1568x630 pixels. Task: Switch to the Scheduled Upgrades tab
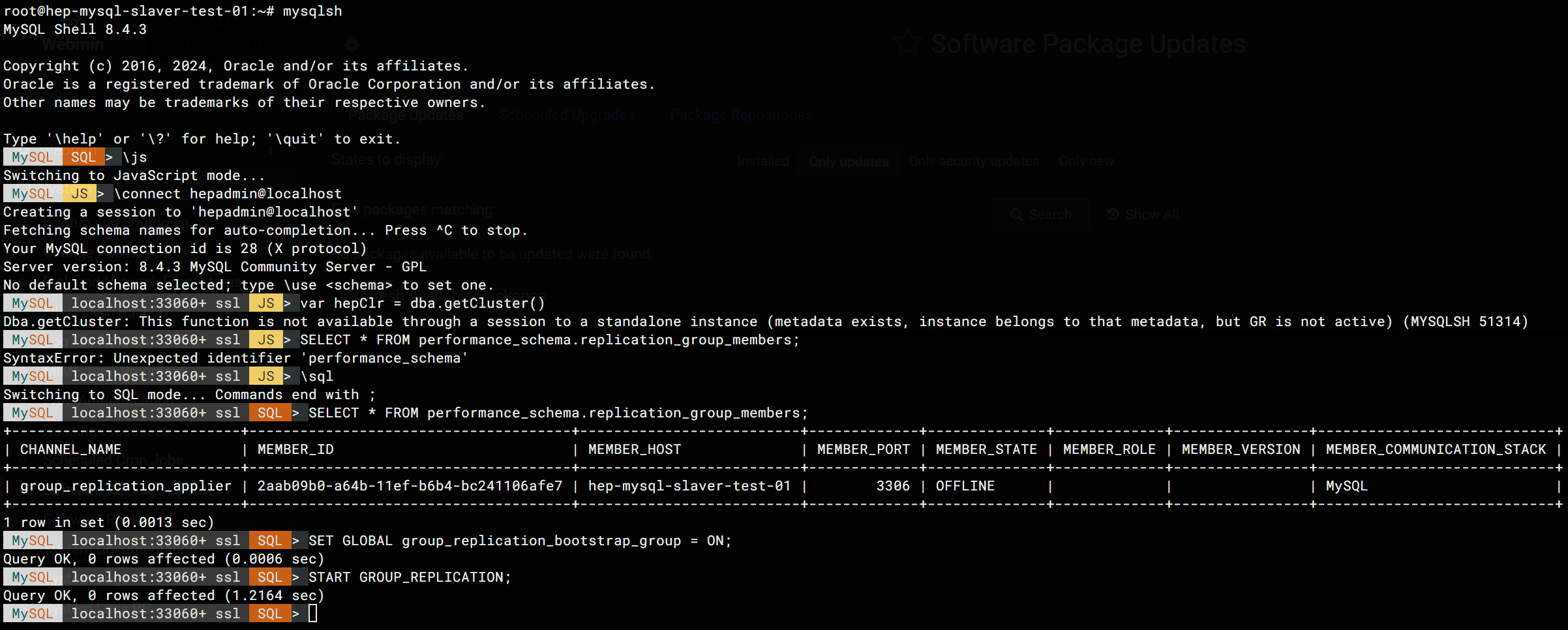point(566,115)
